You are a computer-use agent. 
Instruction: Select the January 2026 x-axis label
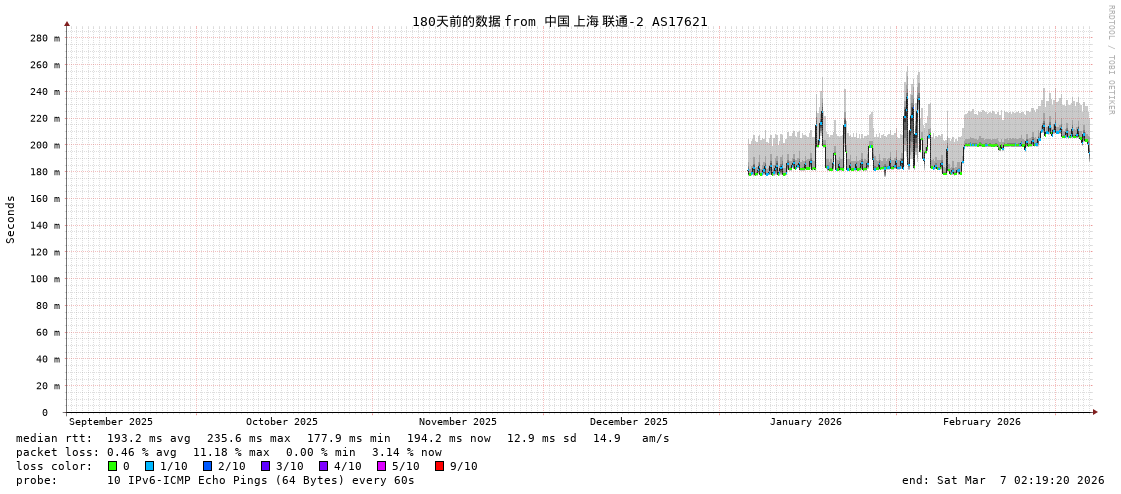coord(805,422)
